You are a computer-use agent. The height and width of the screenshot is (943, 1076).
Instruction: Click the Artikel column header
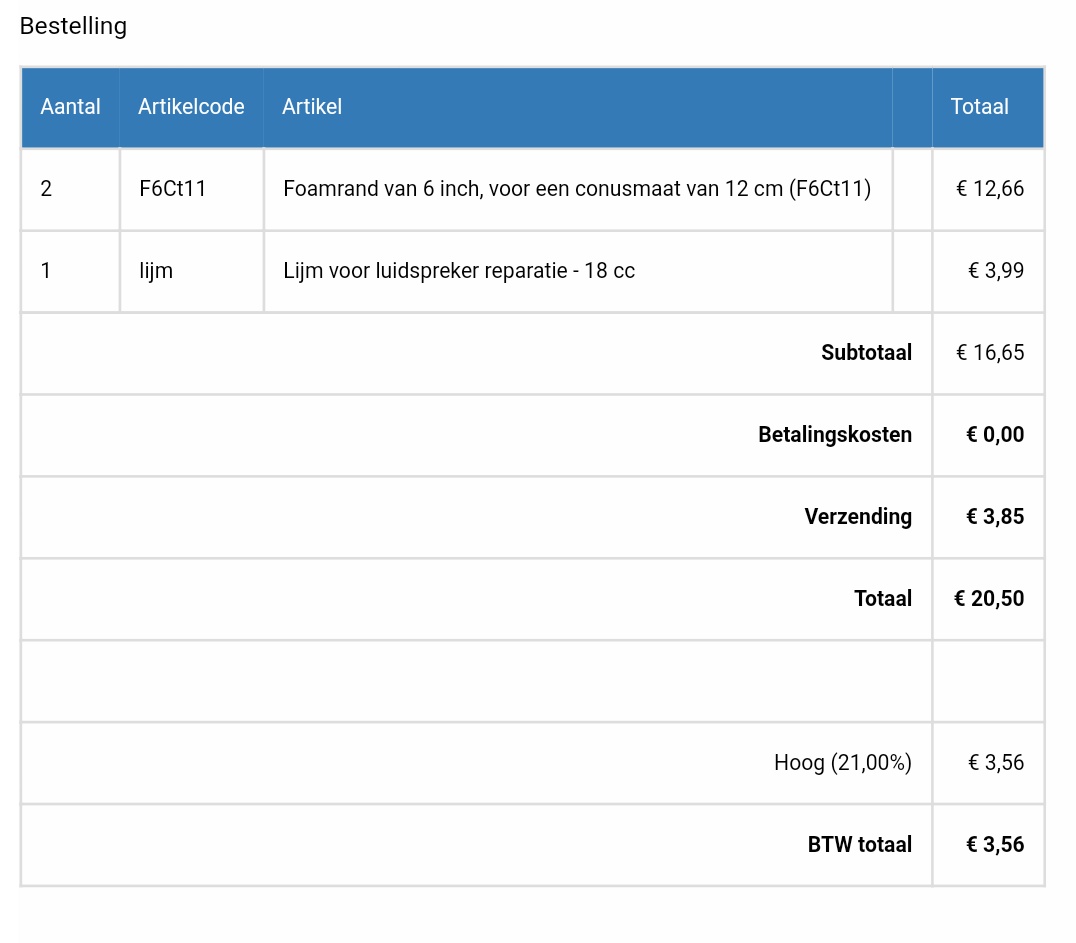(312, 107)
